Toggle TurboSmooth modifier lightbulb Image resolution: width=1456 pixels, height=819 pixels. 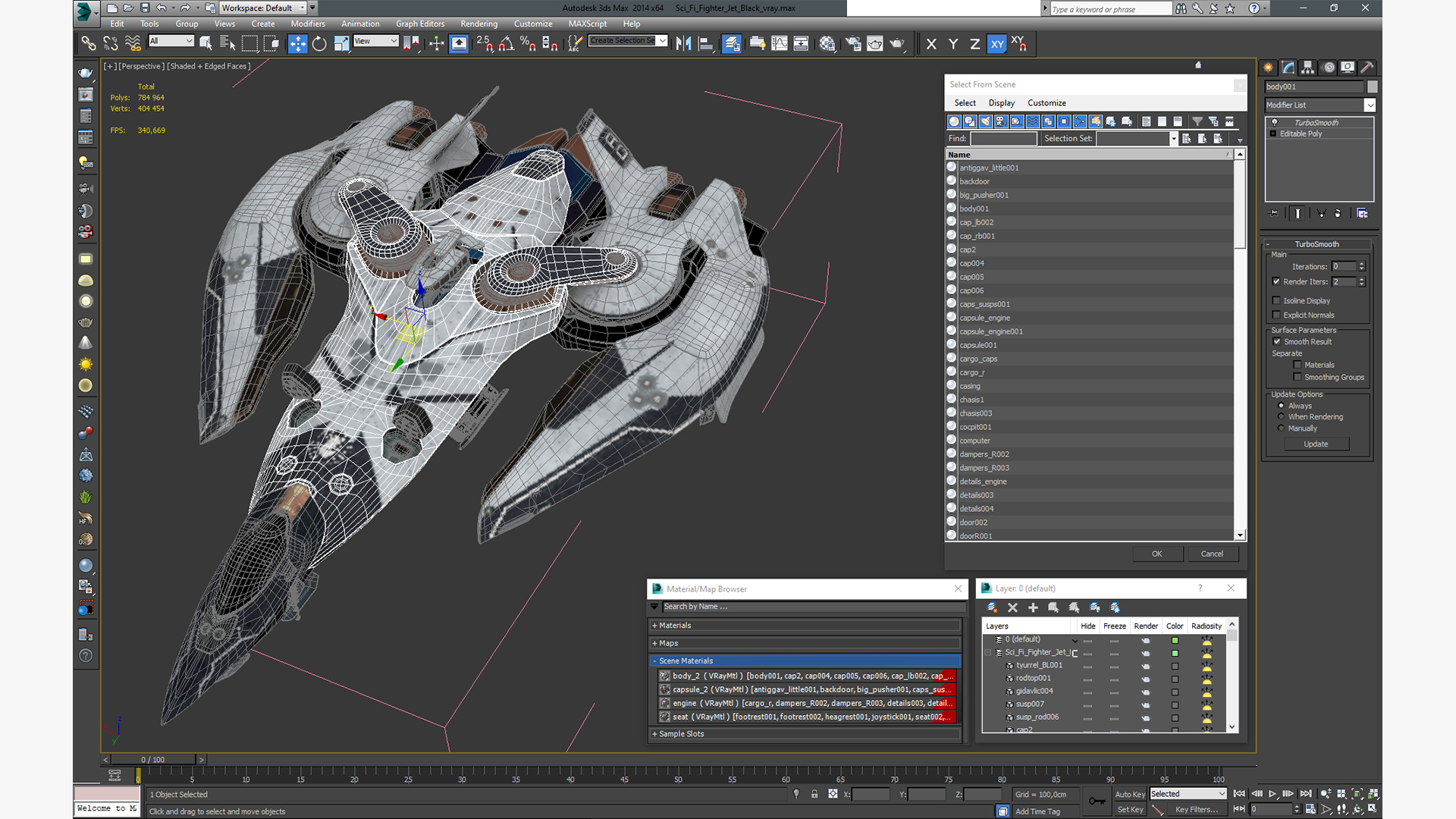1275,123
